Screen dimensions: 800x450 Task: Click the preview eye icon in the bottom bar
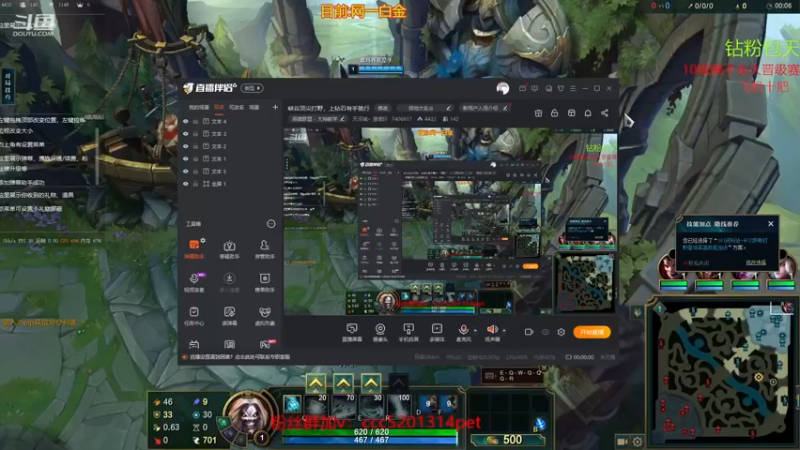[545, 332]
